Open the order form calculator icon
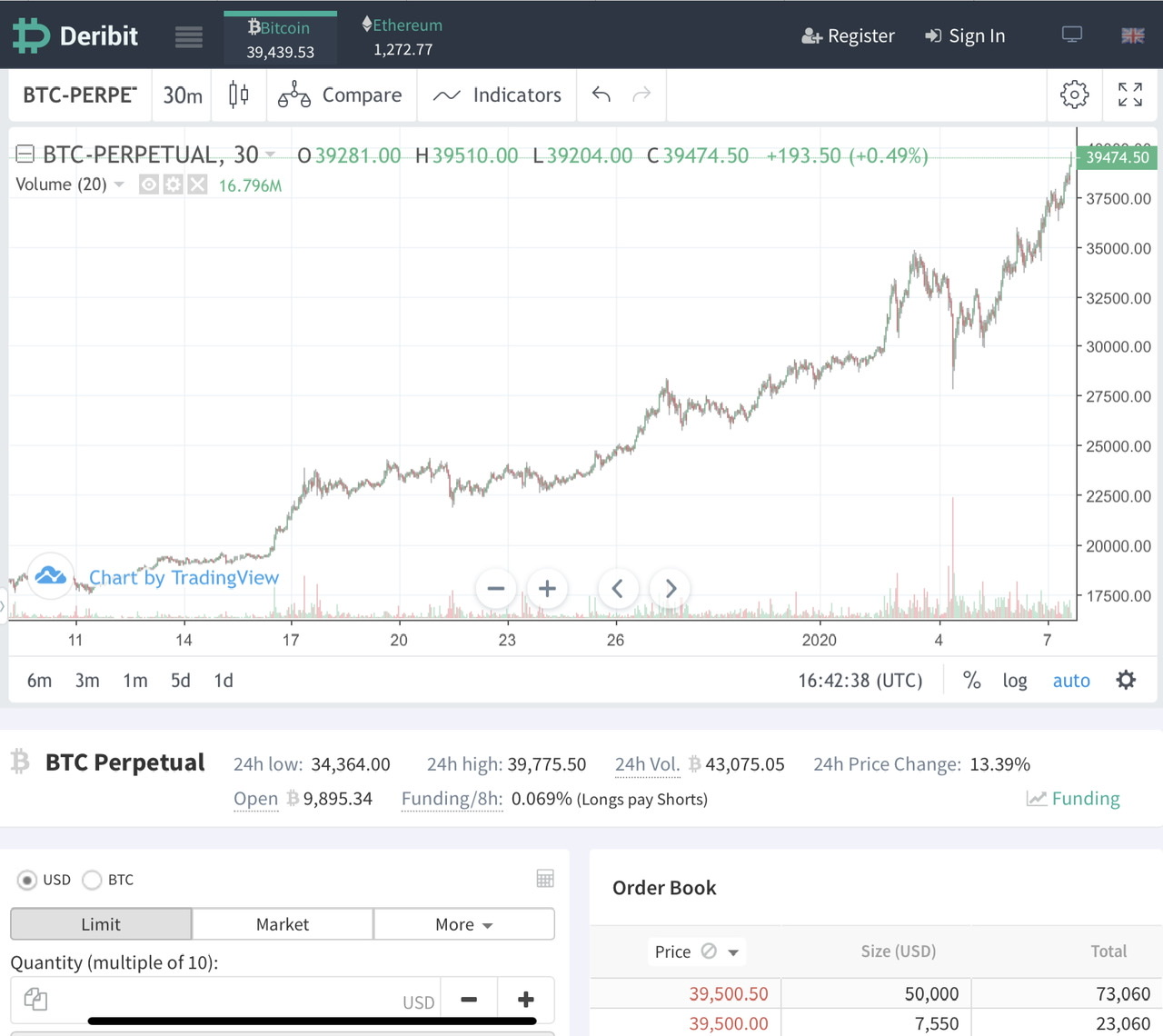 point(545,879)
